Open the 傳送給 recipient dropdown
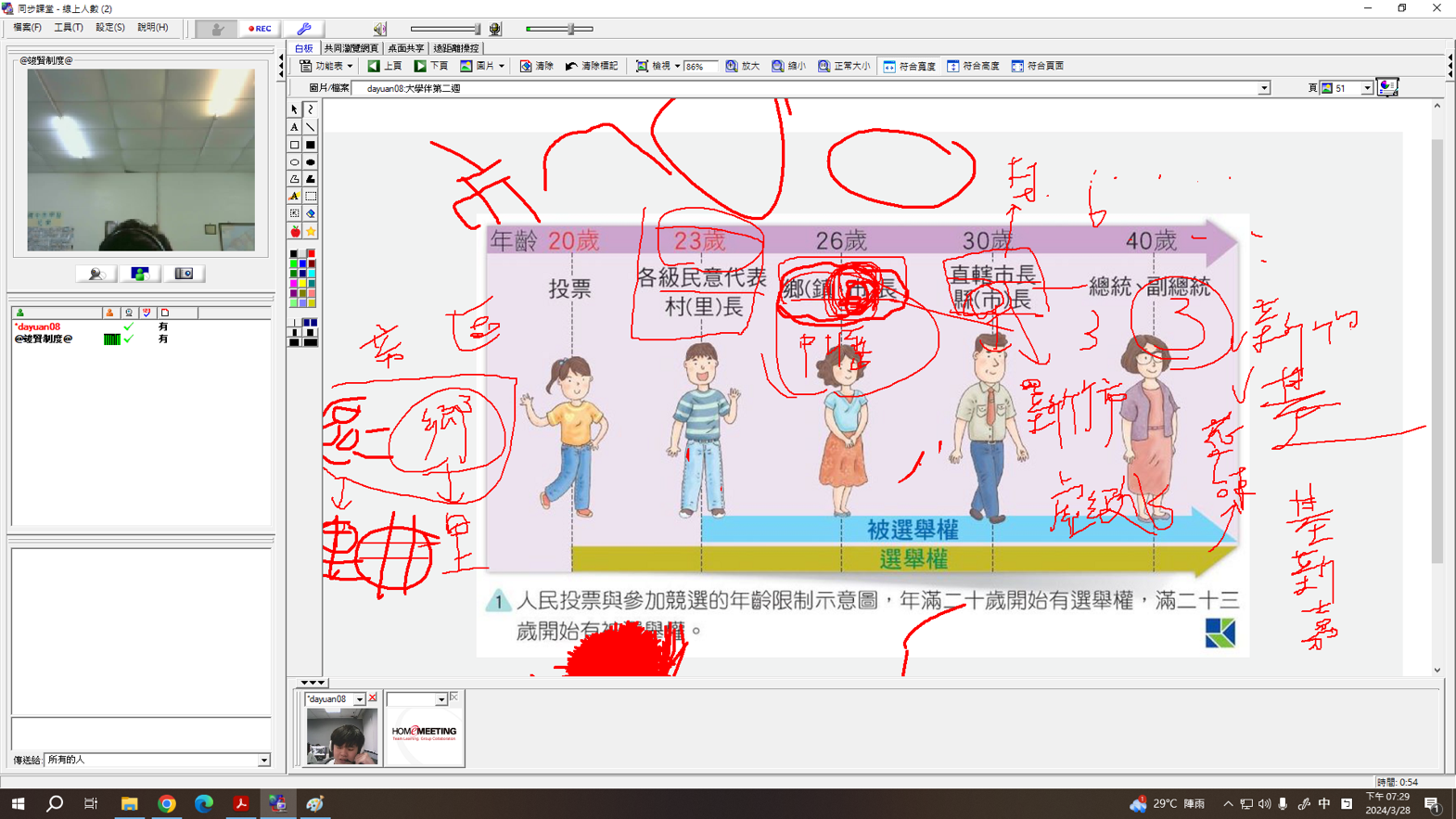The image size is (1456, 819). coord(263,761)
